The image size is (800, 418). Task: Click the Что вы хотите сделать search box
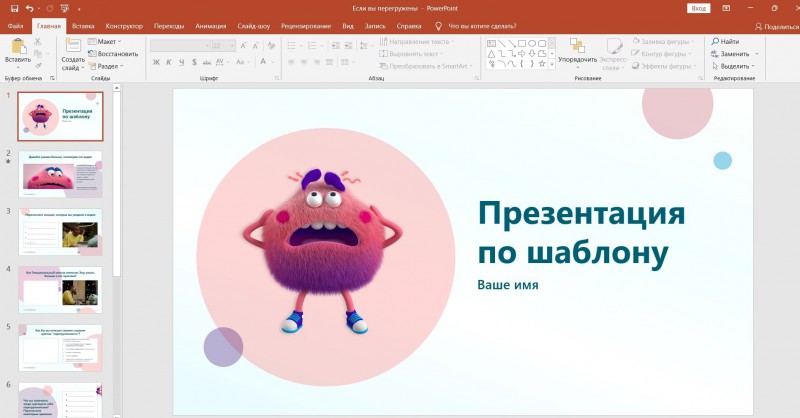[x=482, y=26]
